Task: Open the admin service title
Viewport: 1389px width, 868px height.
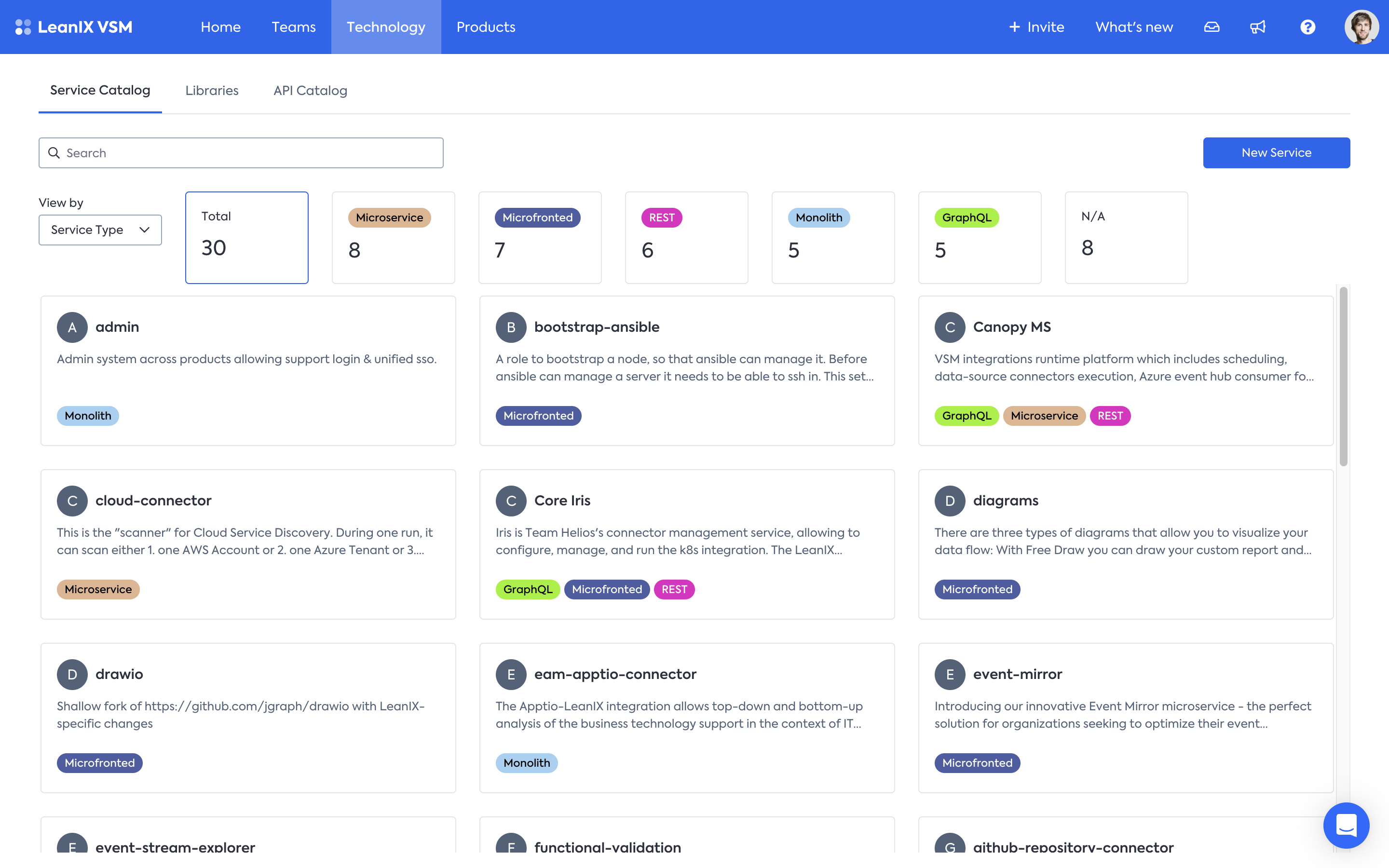Action: coord(117,327)
